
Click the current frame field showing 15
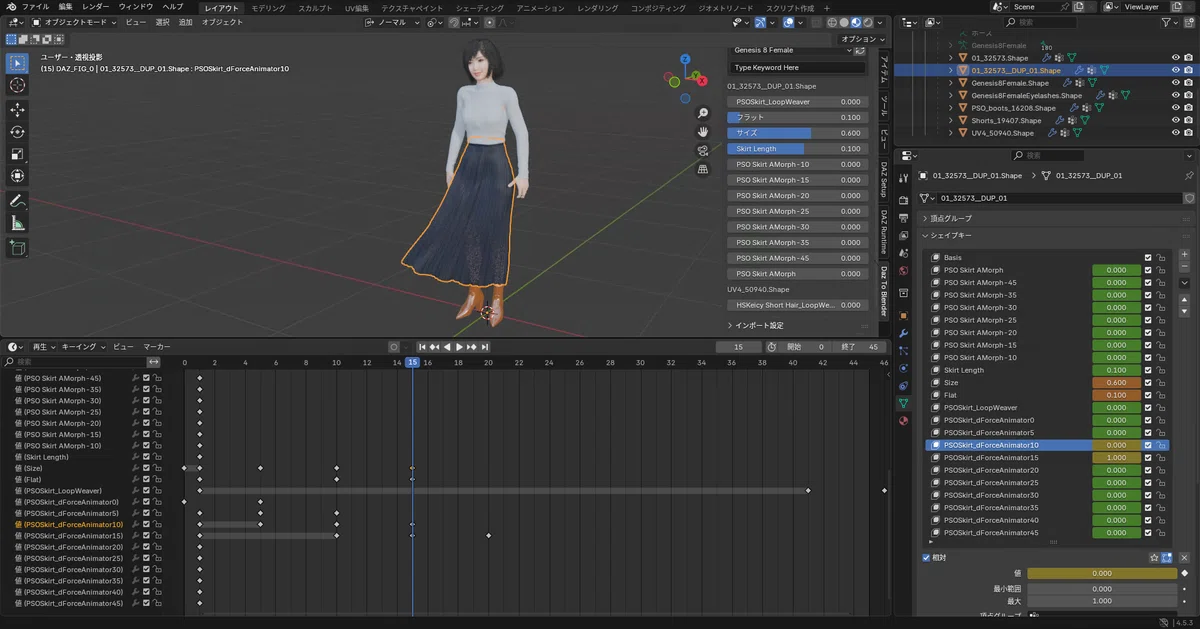(740, 346)
